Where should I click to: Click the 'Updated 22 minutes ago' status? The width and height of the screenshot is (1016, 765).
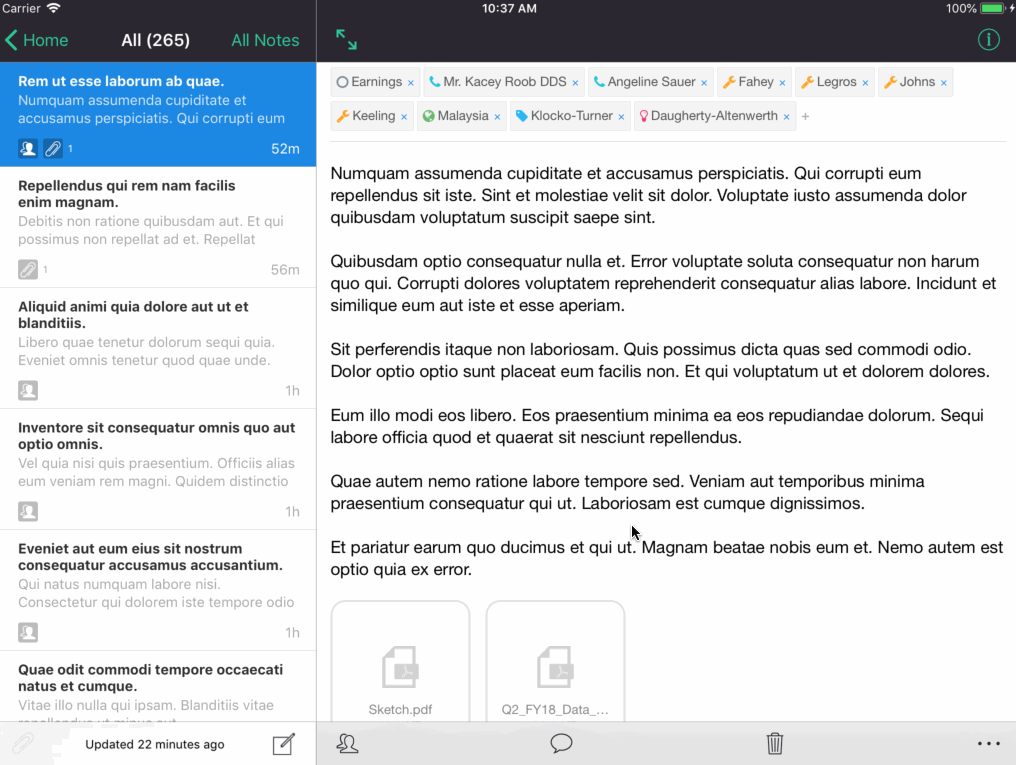[155, 744]
